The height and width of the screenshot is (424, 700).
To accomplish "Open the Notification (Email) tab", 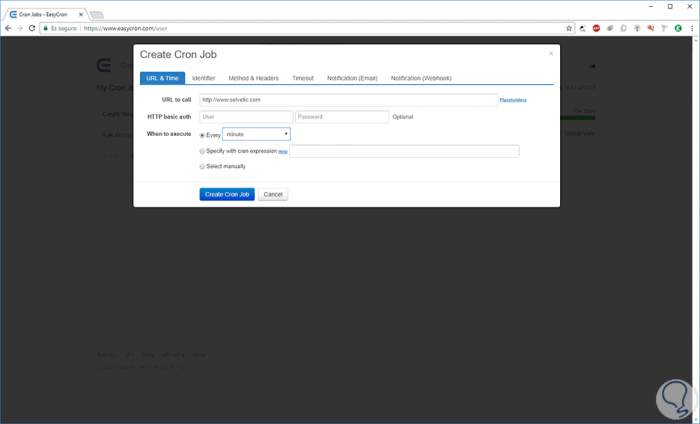I will click(352, 78).
